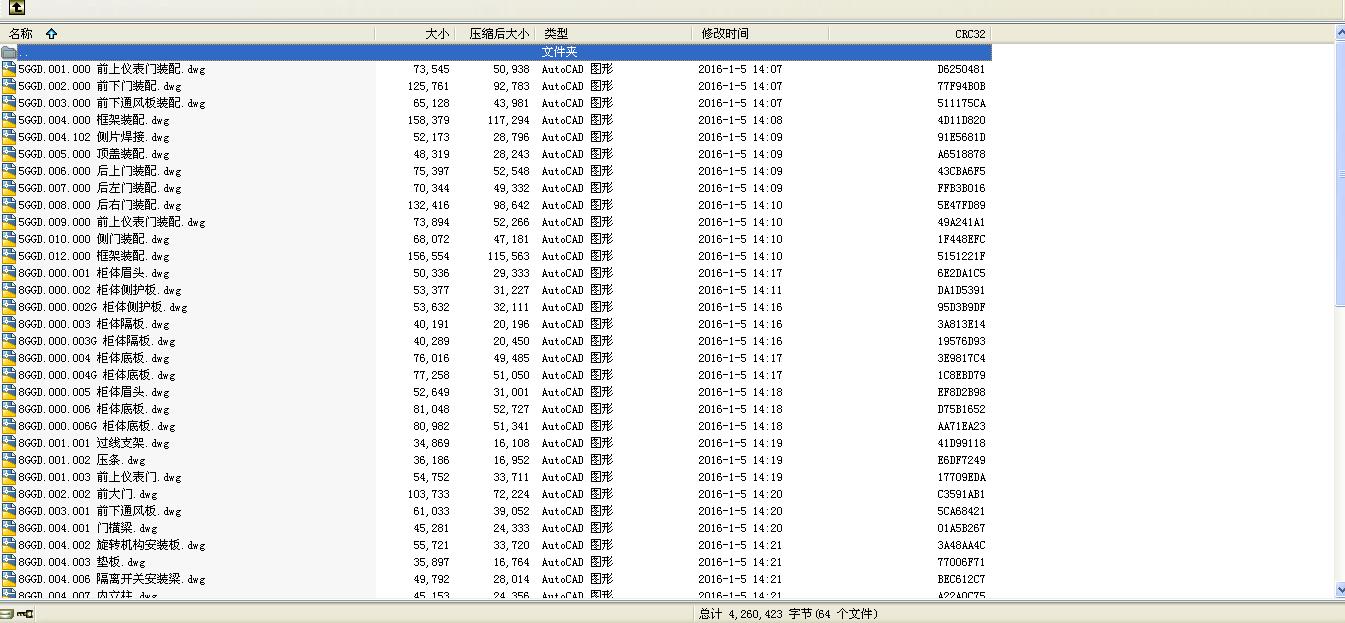Image resolution: width=1345 pixels, height=623 pixels.
Task: Select file 8GGD.000.005 柜体眉头.dwg
Action: pyautogui.click(x=93, y=392)
